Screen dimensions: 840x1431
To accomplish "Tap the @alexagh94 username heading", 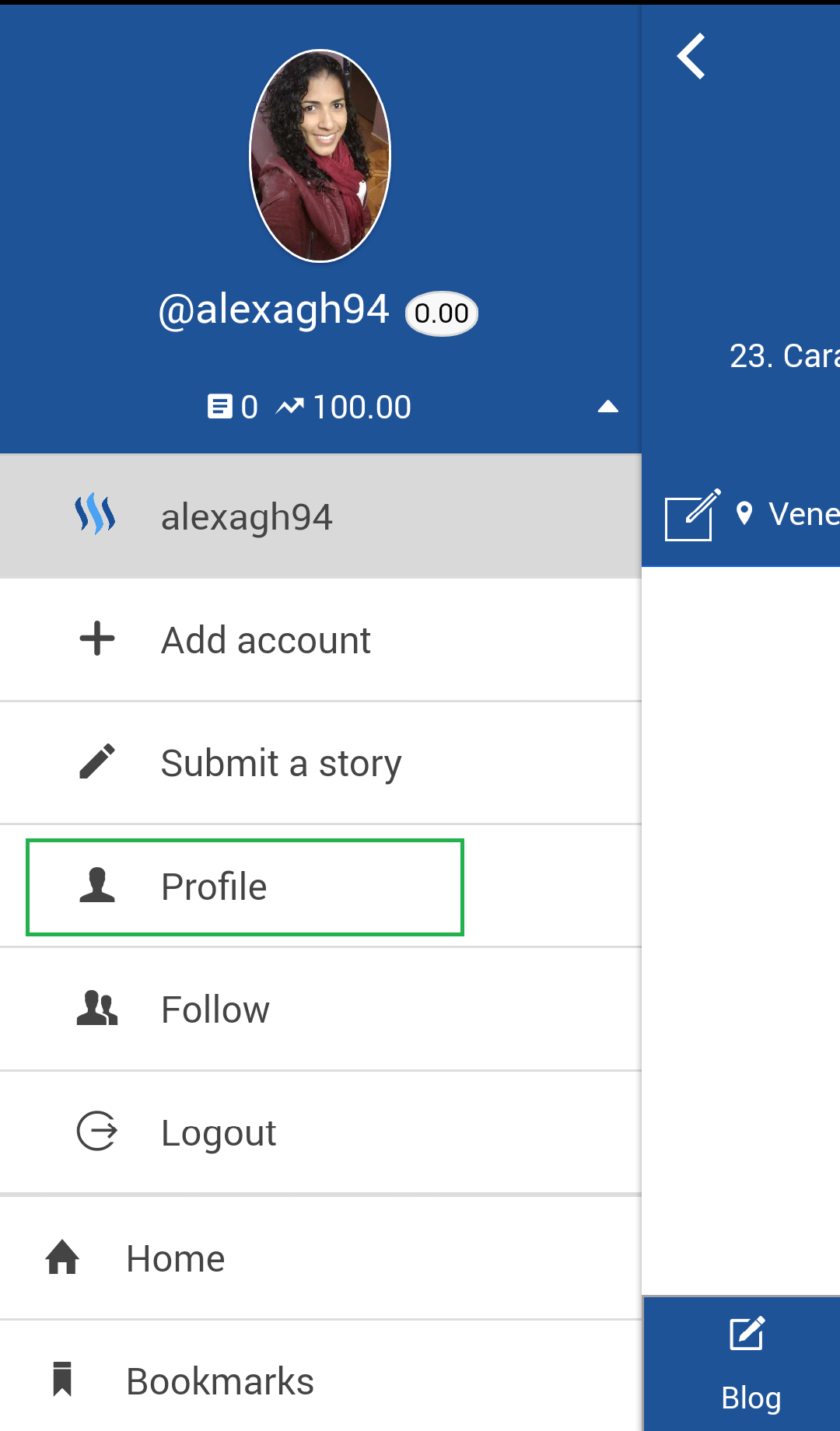I will coord(274,310).
